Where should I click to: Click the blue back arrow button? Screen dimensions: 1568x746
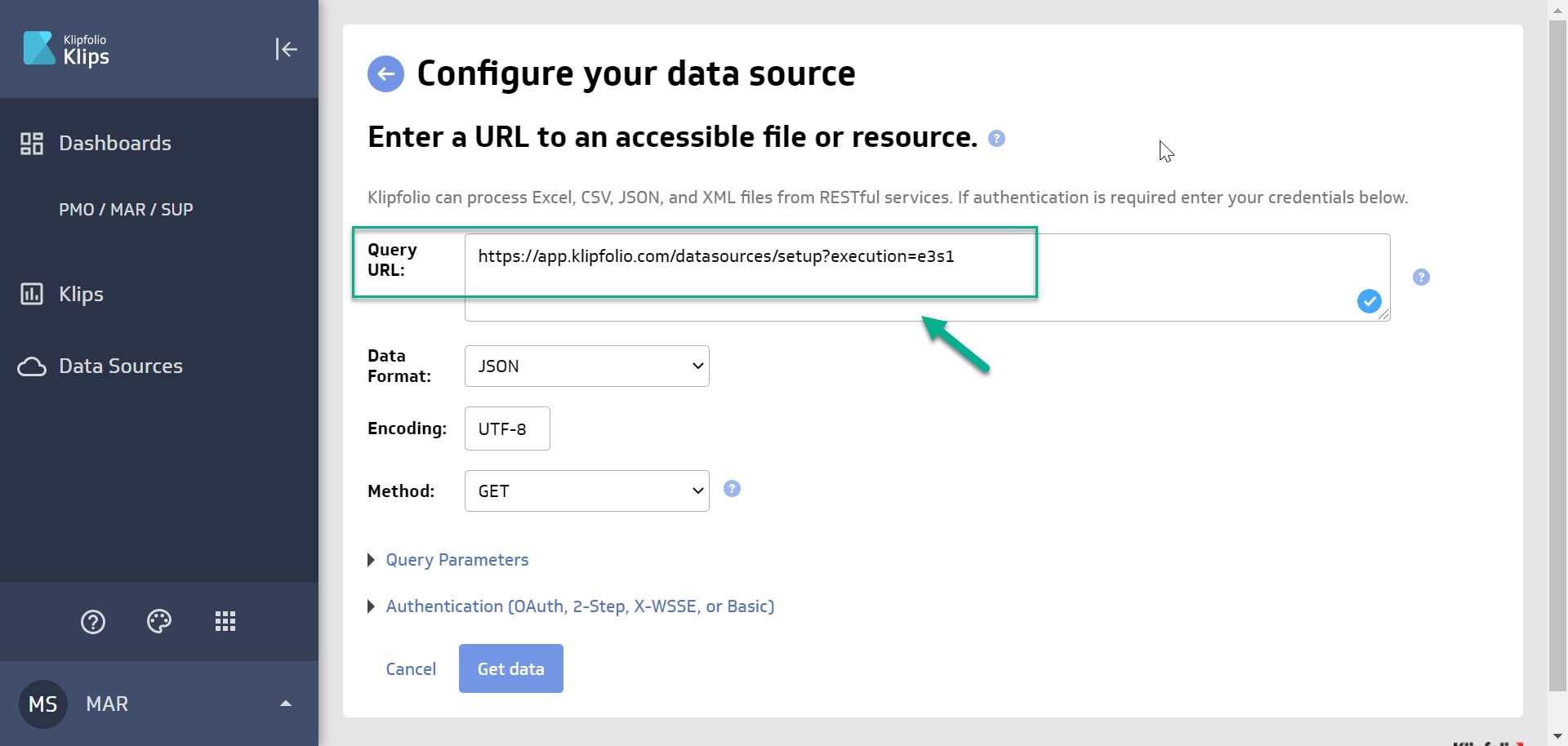pos(385,74)
